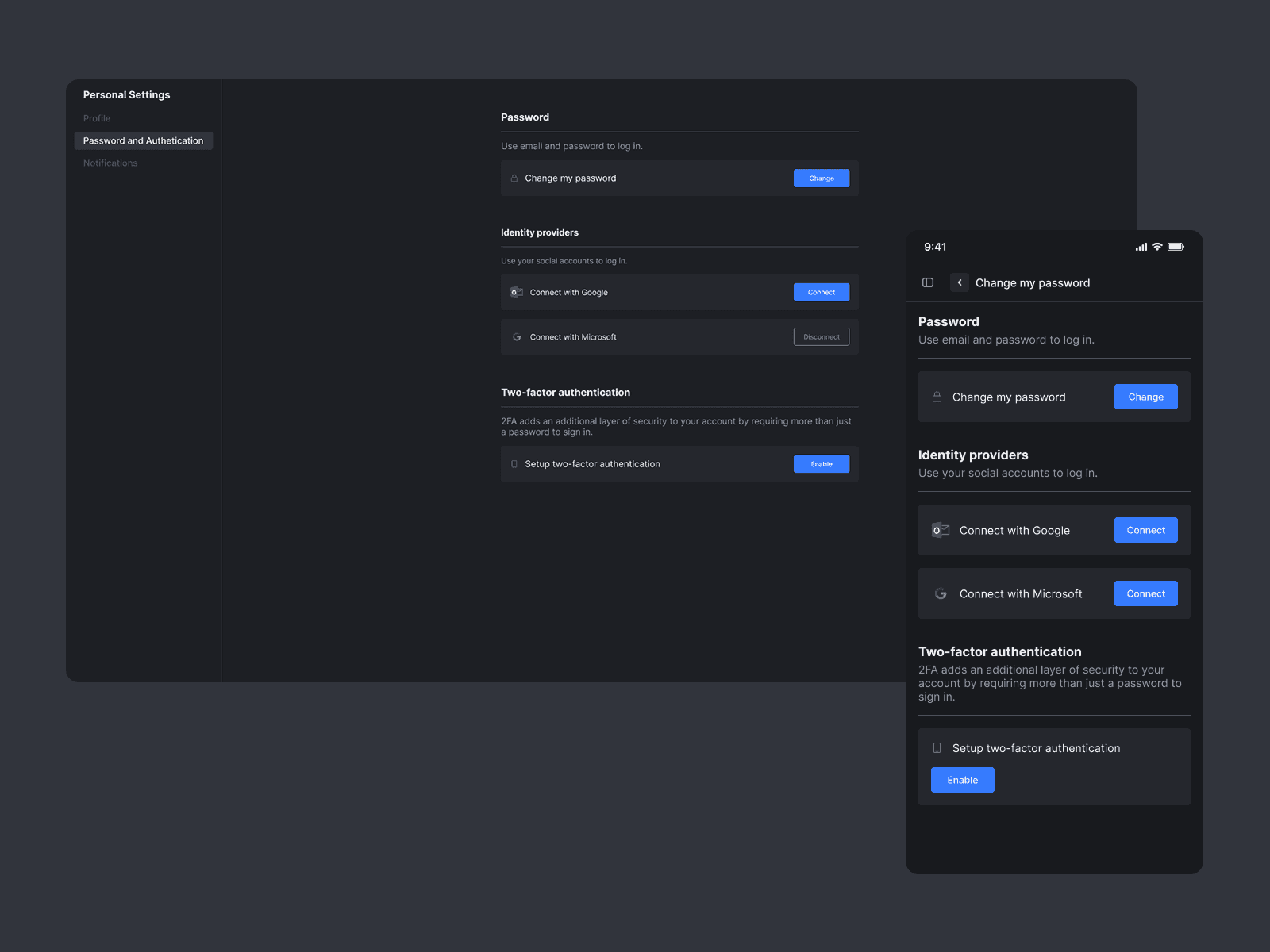Click phone icon beside desktop Setup two-factor authentication
Screen dimensions: 1270x952
[x=514, y=463]
